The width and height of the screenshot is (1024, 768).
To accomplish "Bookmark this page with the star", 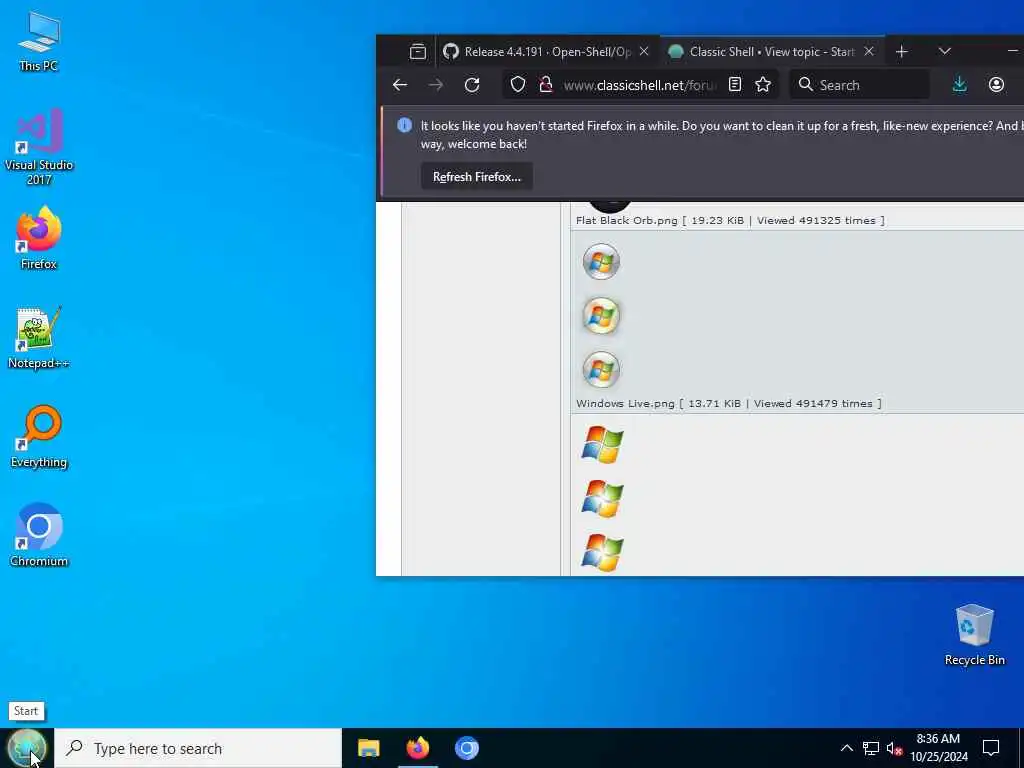I will point(763,85).
